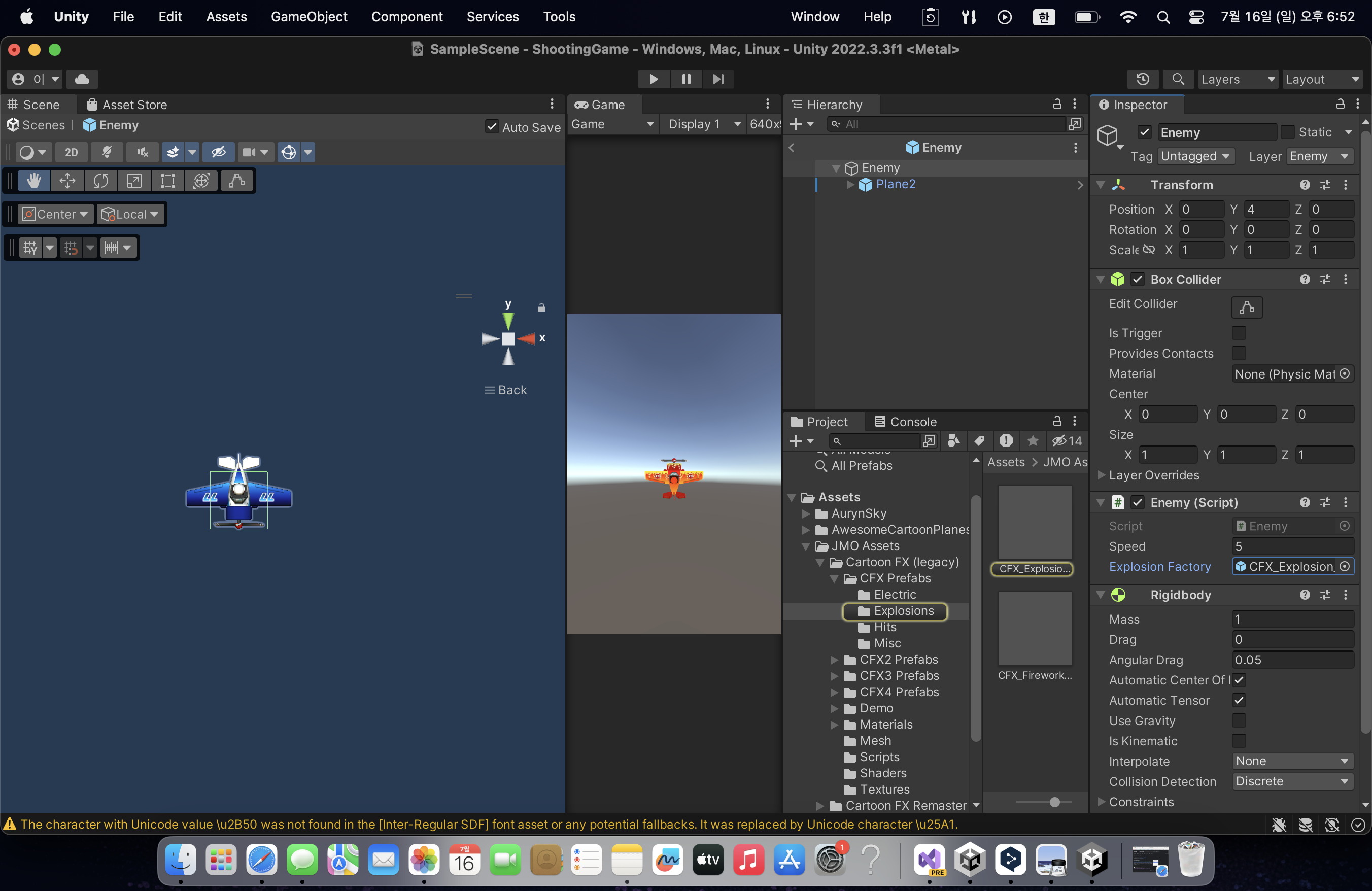Open the Layers dropdown

[1237, 79]
